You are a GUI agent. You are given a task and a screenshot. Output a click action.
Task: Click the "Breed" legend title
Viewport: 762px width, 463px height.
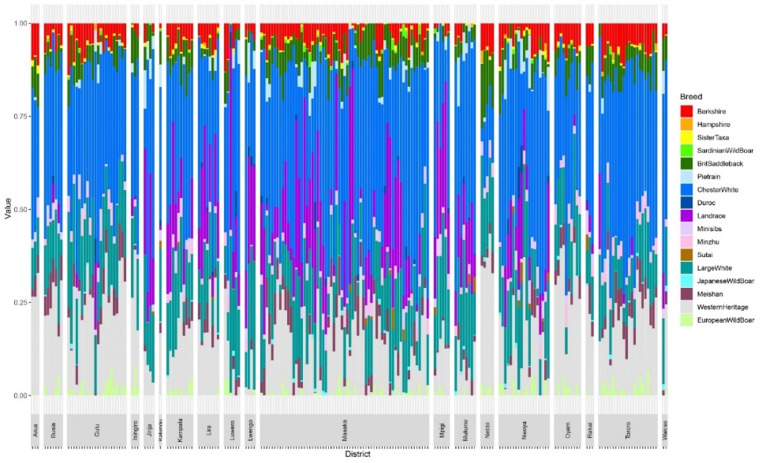(x=691, y=97)
